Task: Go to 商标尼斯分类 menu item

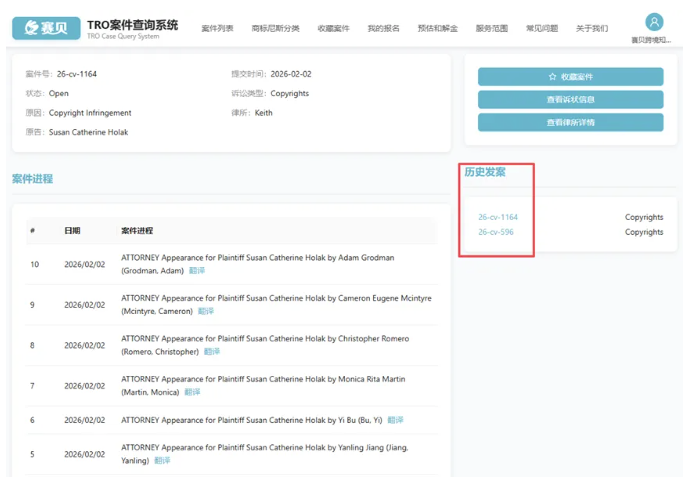Action: (275, 29)
